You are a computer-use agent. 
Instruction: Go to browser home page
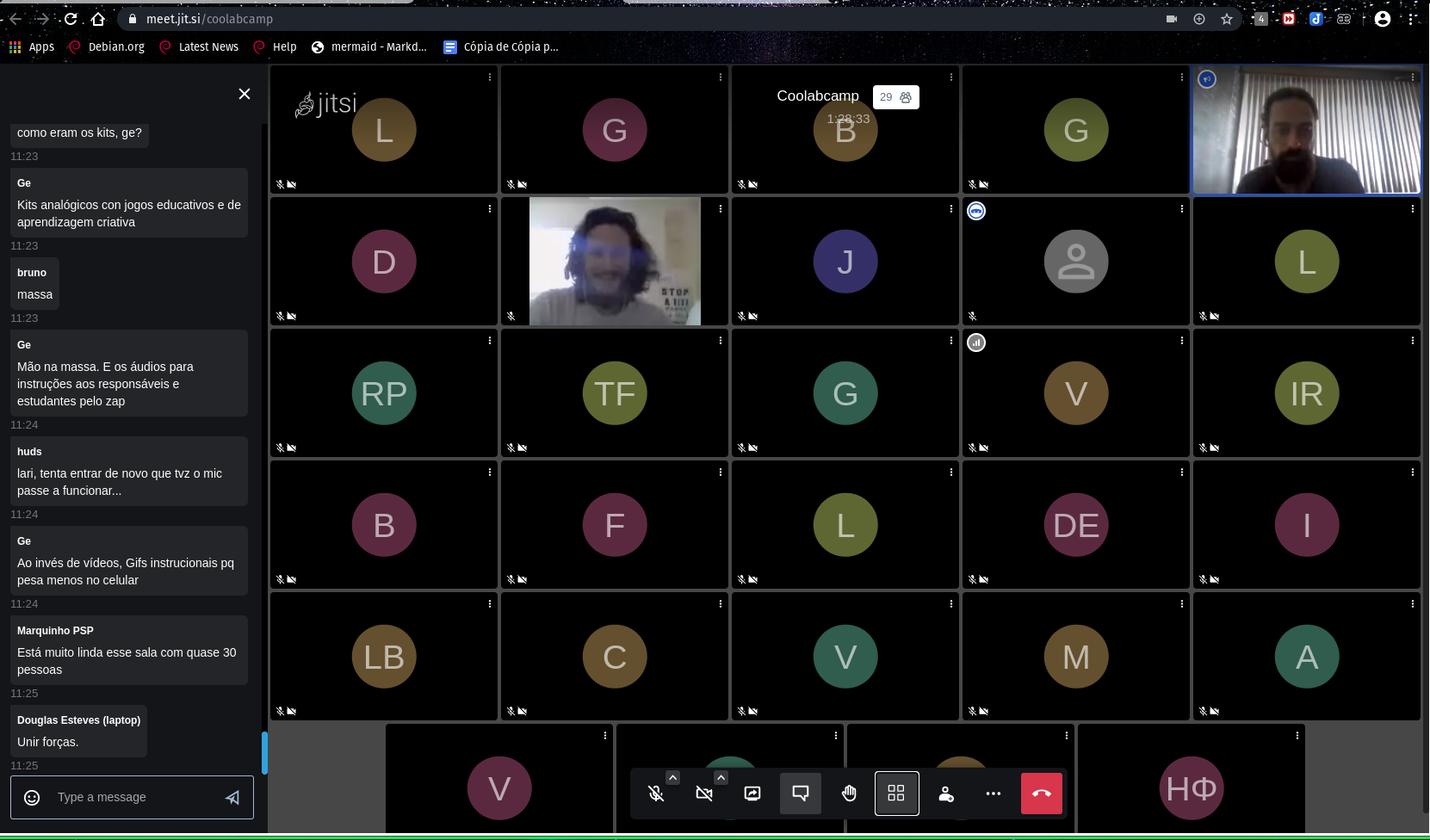[98, 19]
